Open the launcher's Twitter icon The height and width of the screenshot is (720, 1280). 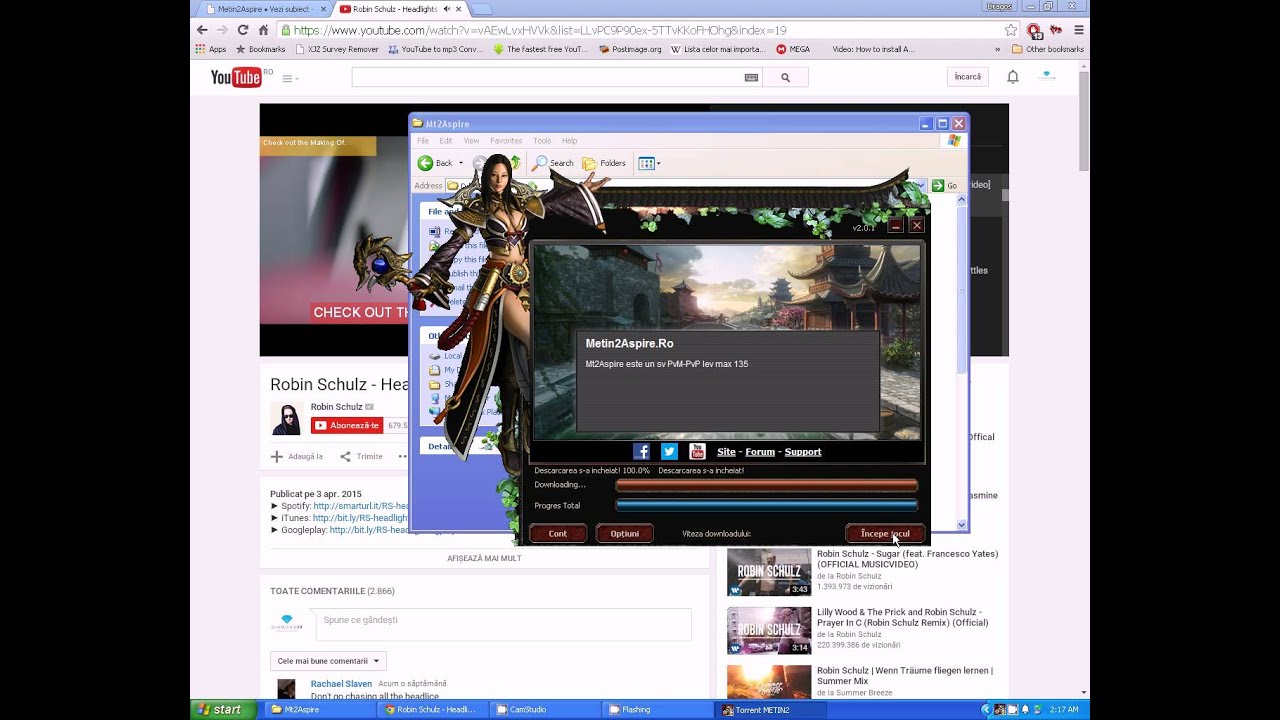pos(669,452)
